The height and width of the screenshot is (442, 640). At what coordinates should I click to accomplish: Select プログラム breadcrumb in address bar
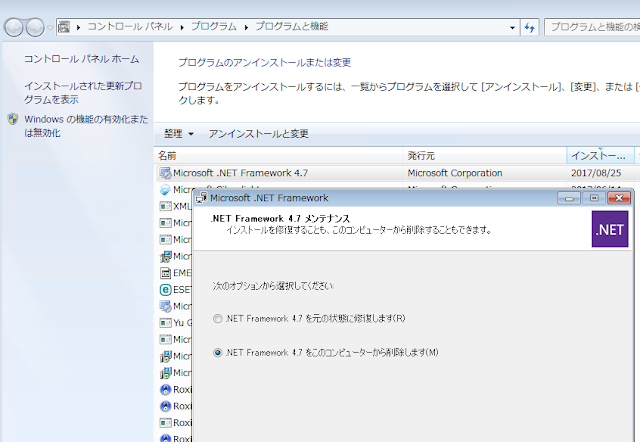(x=214, y=27)
